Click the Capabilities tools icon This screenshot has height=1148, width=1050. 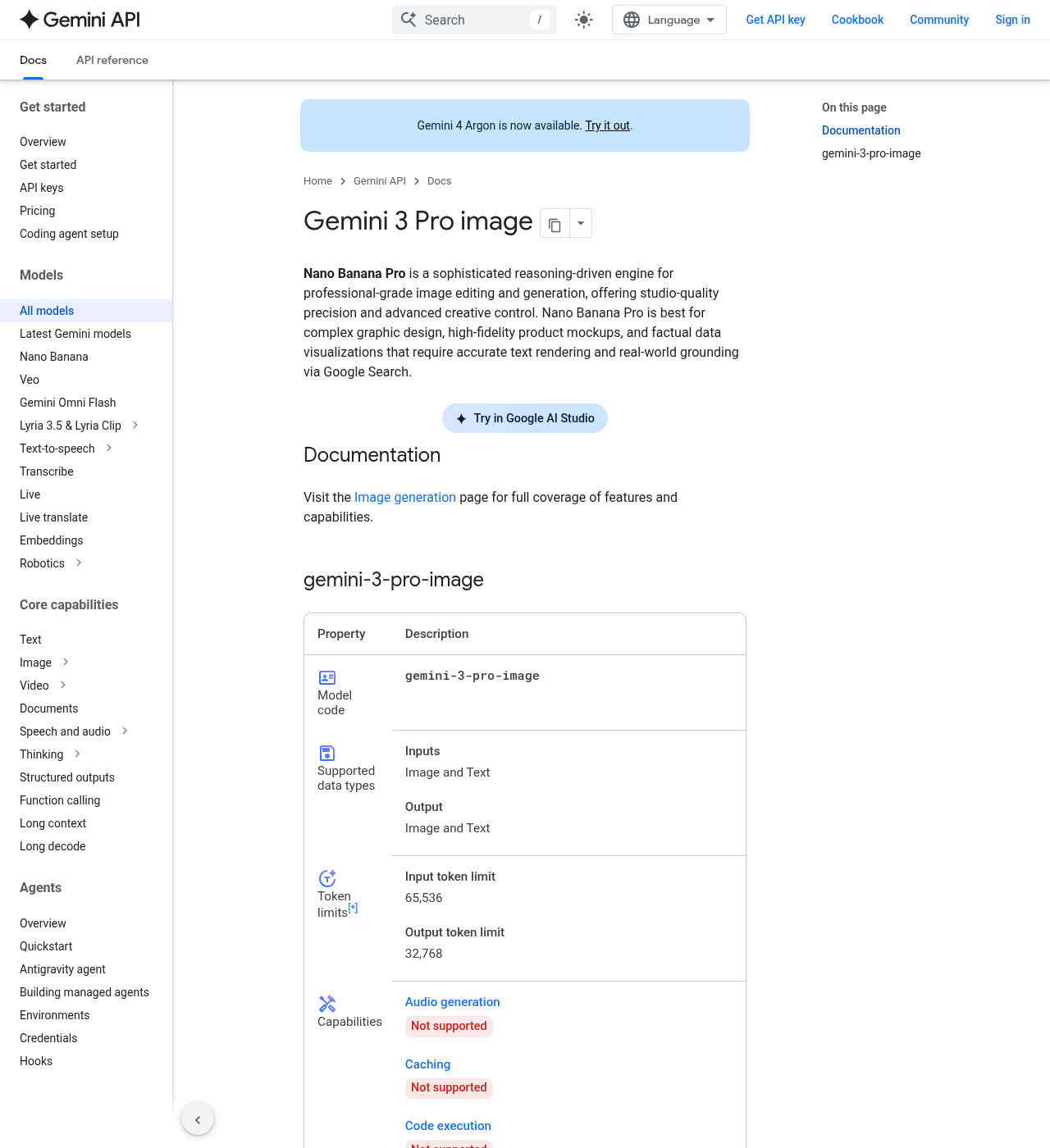point(327,1004)
